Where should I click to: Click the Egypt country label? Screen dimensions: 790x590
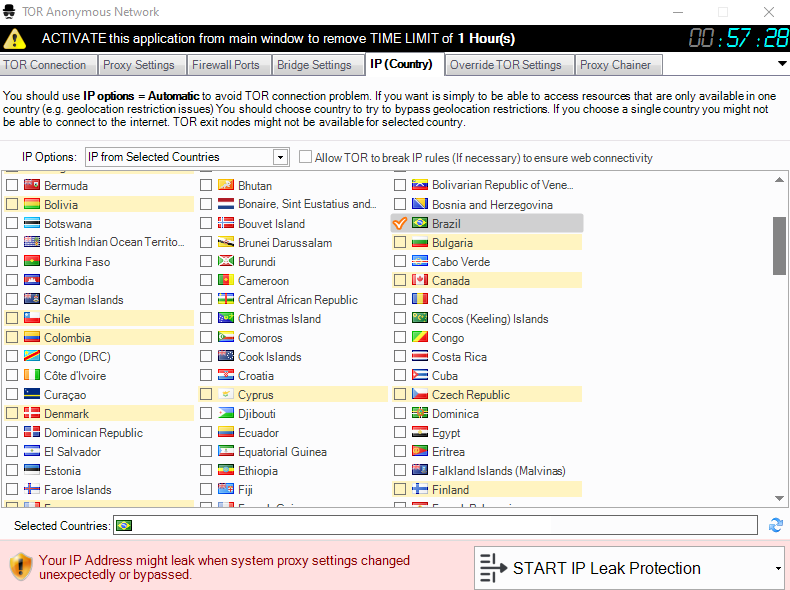point(446,433)
